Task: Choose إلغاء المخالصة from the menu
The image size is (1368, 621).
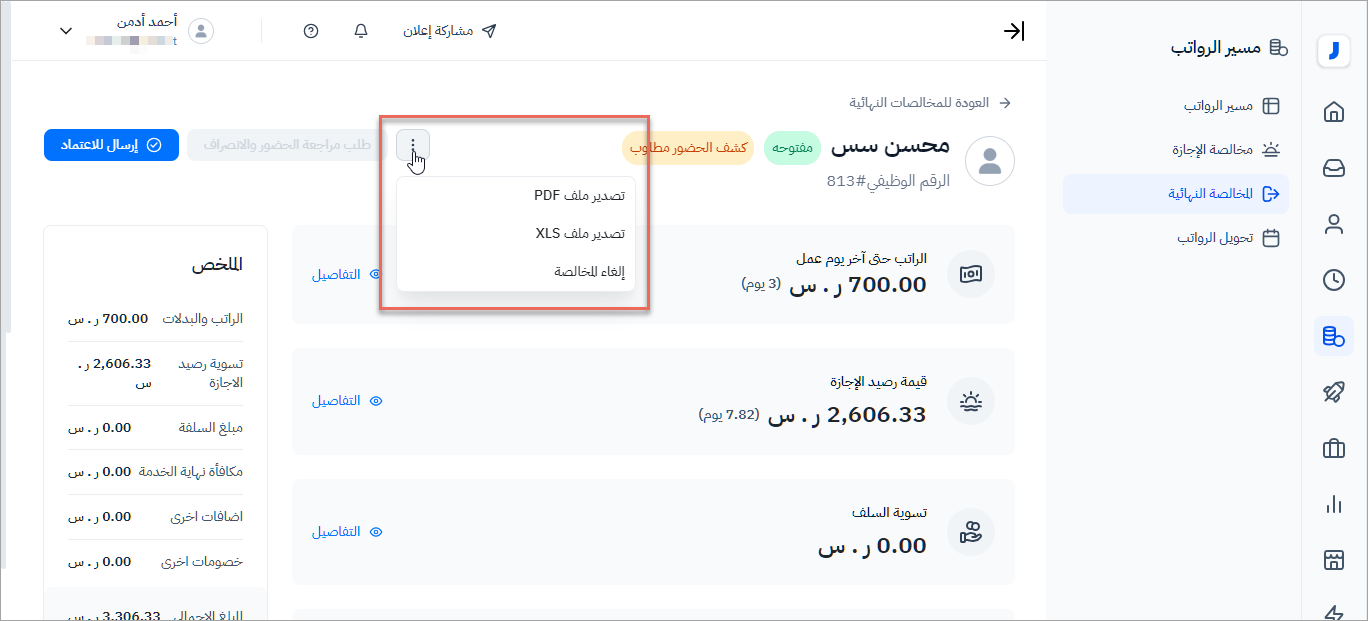Action: (590, 272)
